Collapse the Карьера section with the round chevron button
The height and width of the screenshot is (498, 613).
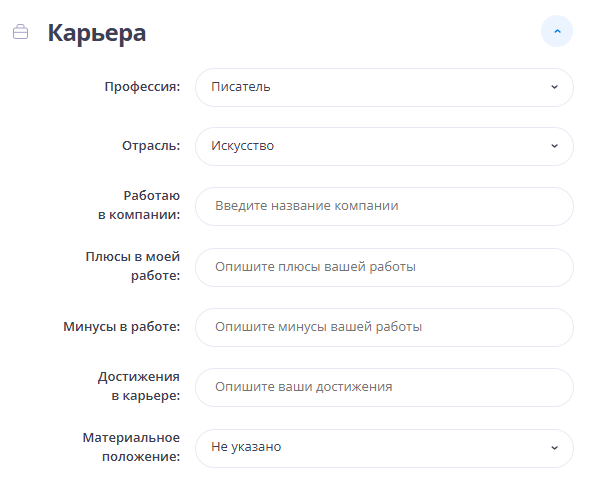[x=557, y=32]
